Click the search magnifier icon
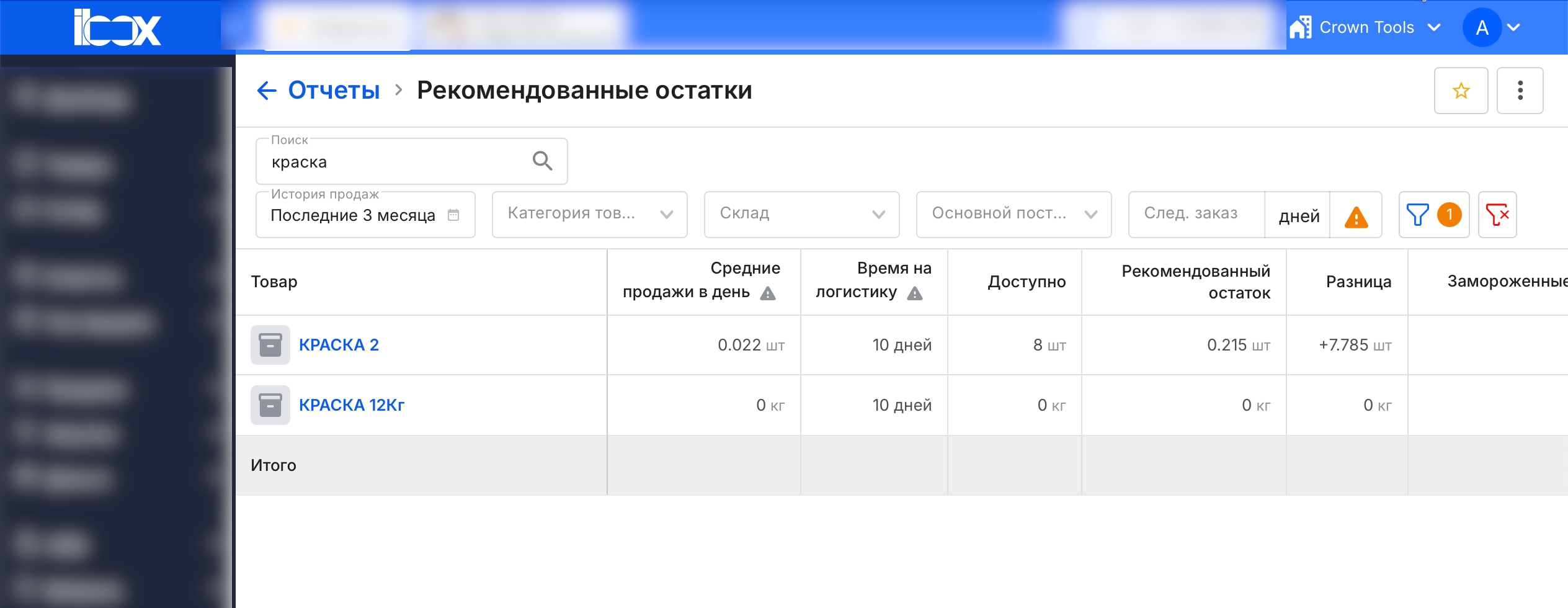The image size is (1568, 608). point(542,161)
